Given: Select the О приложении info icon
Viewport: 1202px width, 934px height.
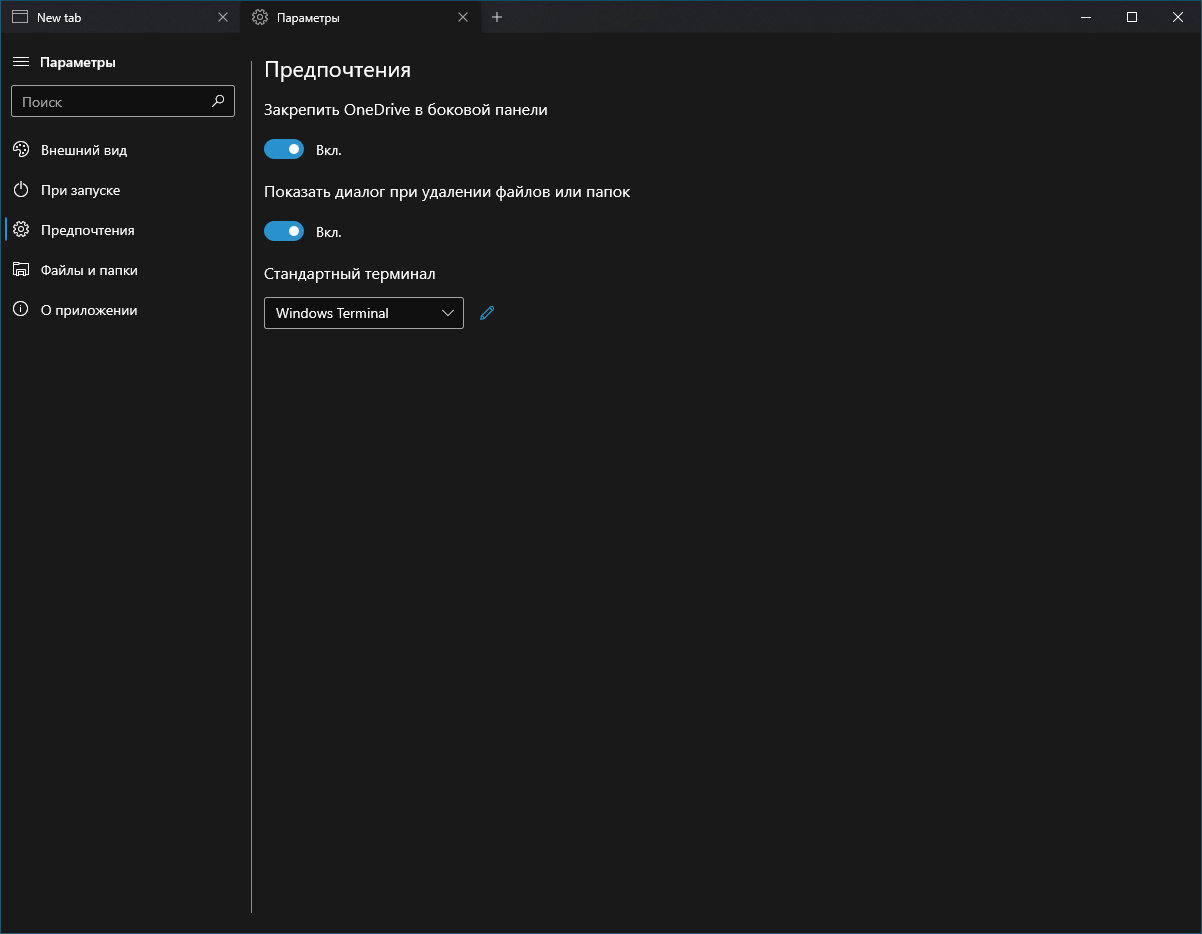Looking at the screenshot, I should coord(21,309).
